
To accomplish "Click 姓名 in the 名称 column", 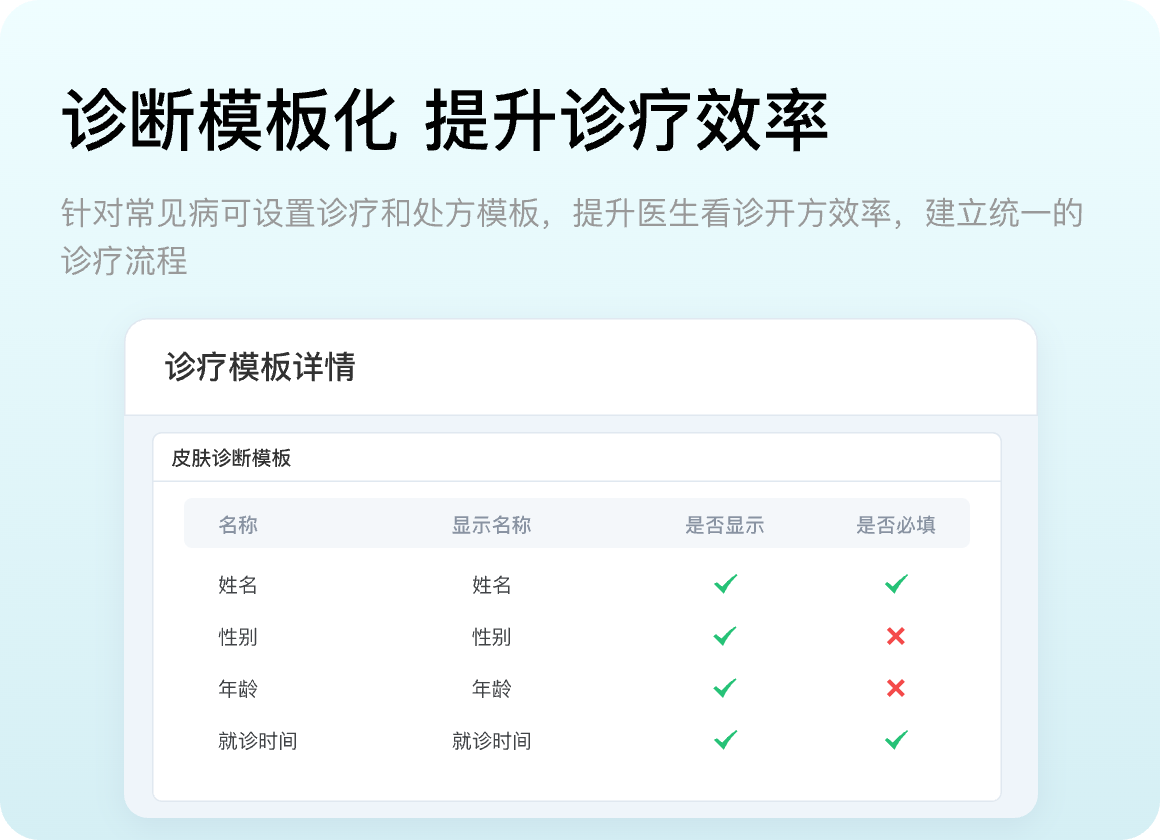I will click(238, 585).
